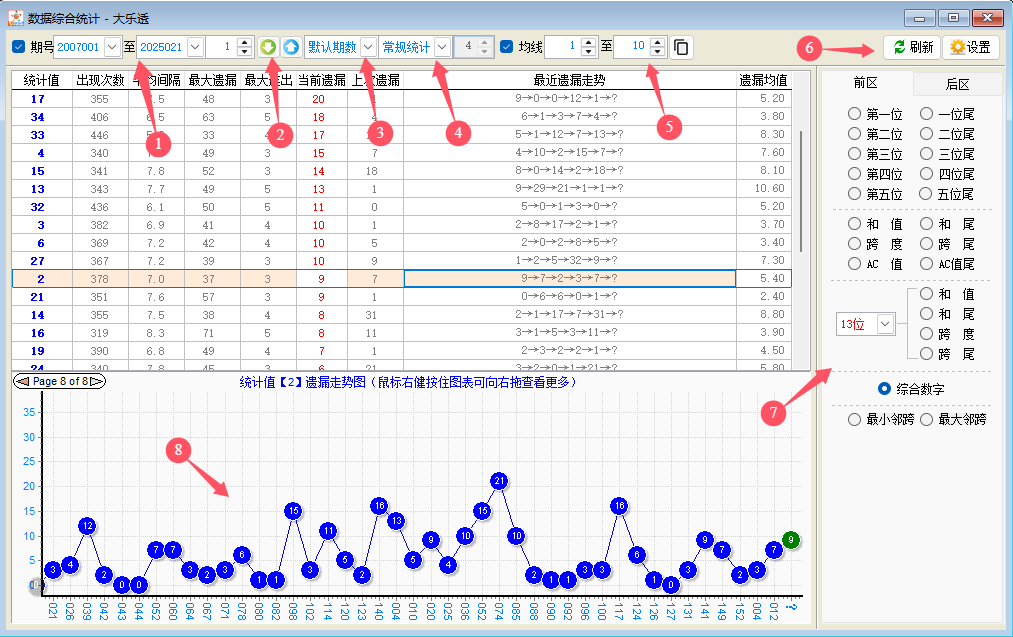Select the 最大邻跨 radio button
This screenshot has height=637, width=1013.
(926, 419)
